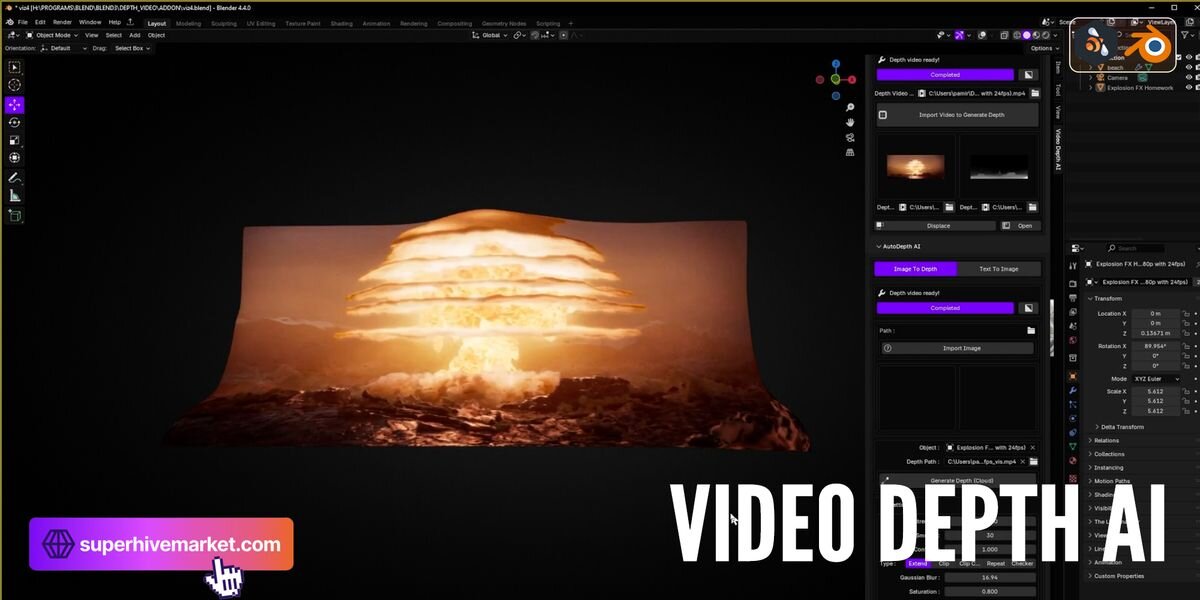Toggle visibility of the beach object

click(x=1189, y=68)
